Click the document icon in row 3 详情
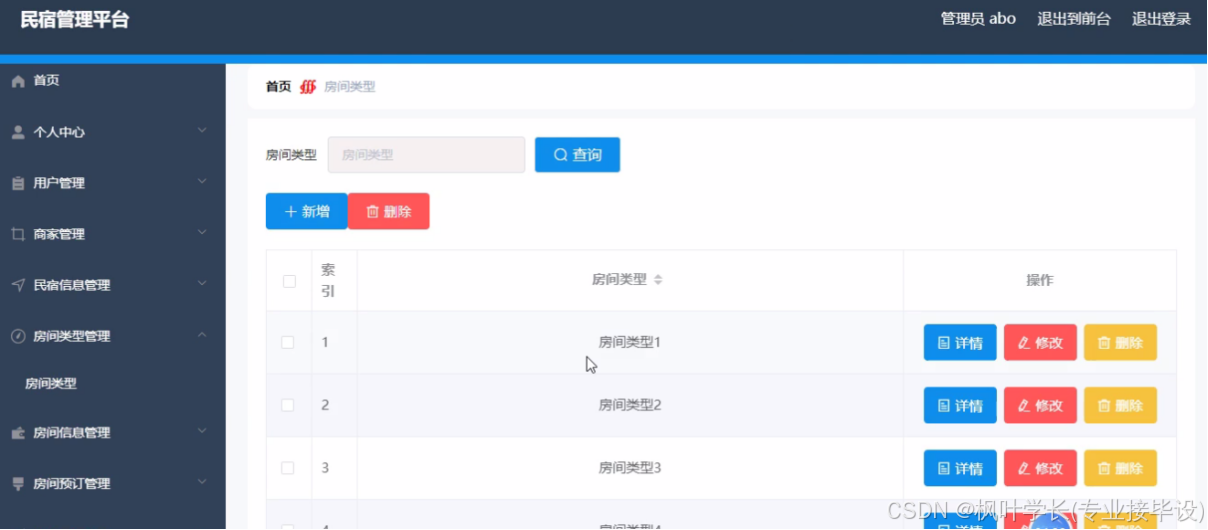The height and width of the screenshot is (530, 1208). (944, 468)
